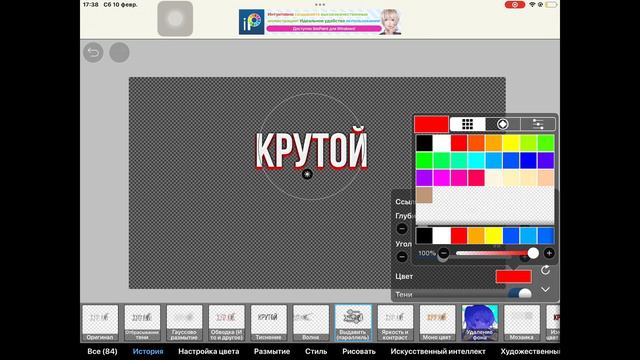The image size is (640, 360).
Task: Pick yellow from the recent colors strip
Action: tap(493, 236)
